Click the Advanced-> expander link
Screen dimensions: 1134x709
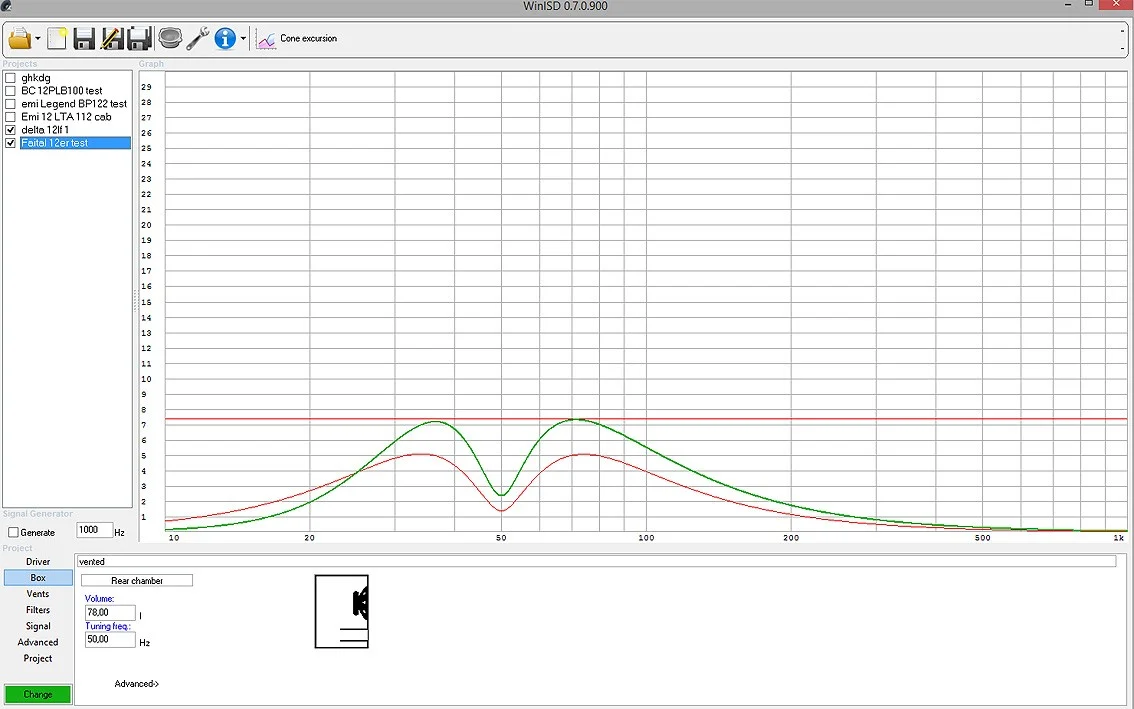point(137,684)
